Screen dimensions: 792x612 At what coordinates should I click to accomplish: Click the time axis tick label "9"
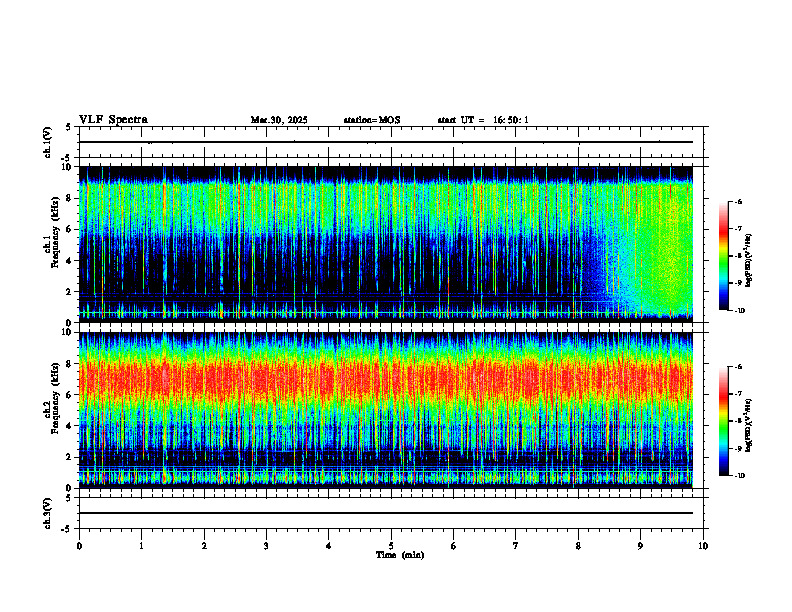[640, 546]
